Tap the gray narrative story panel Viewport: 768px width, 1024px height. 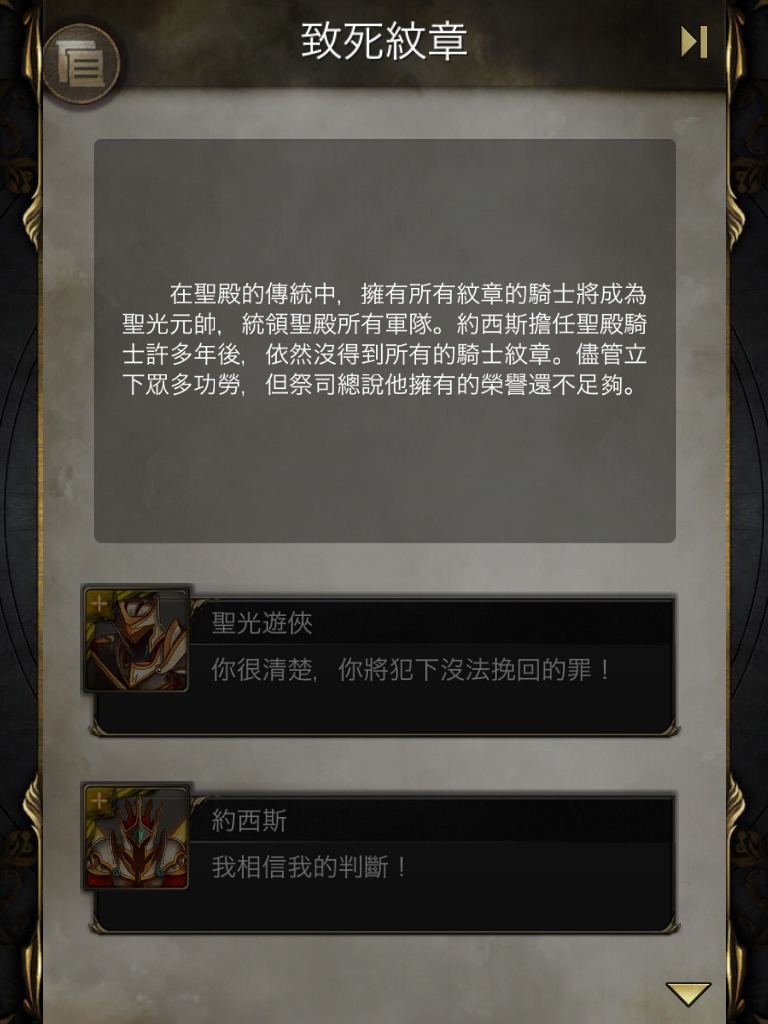(x=385, y=340)
